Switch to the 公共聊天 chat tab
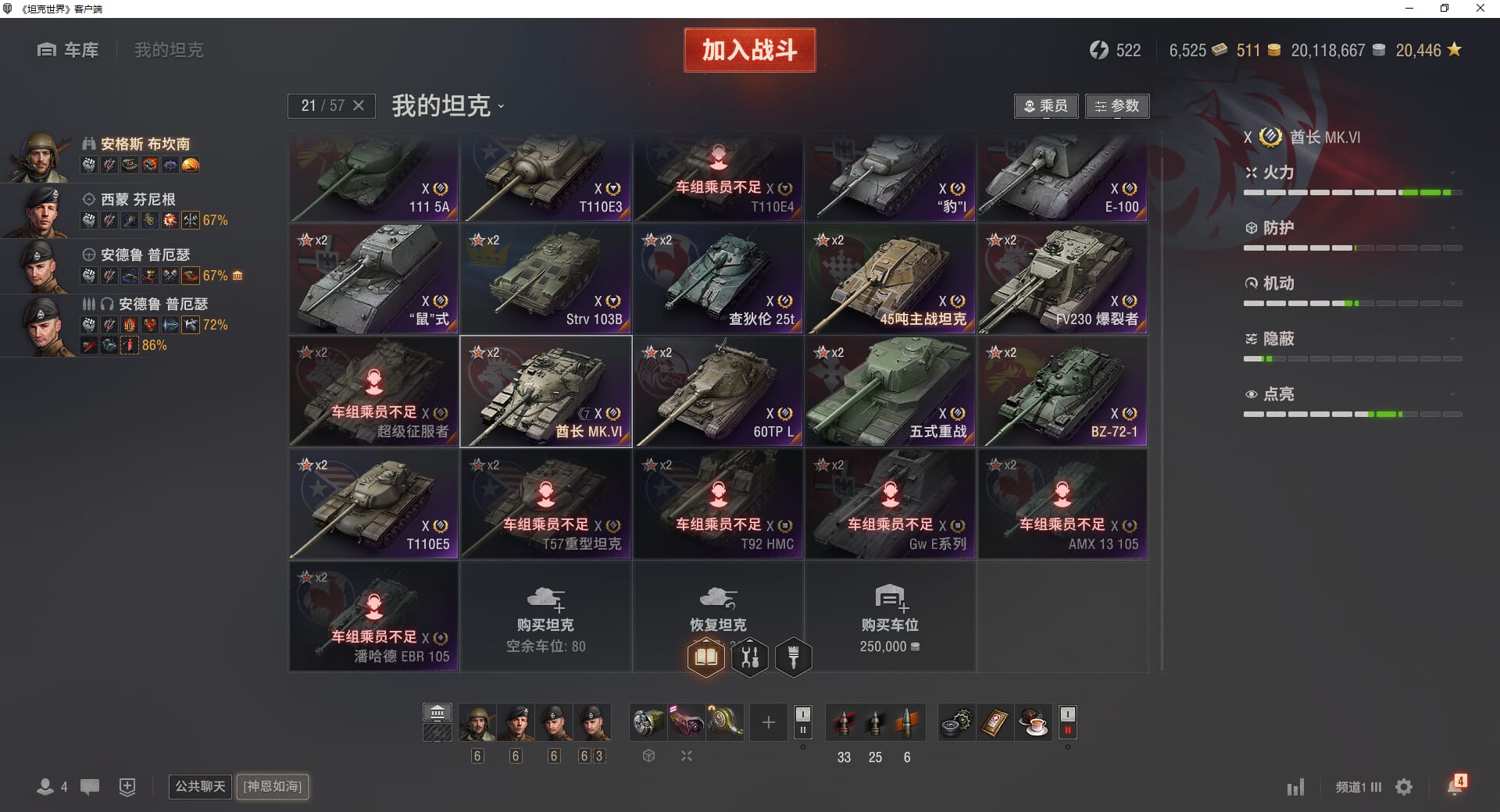This screenshot has width=1500, height=812. 200,786
